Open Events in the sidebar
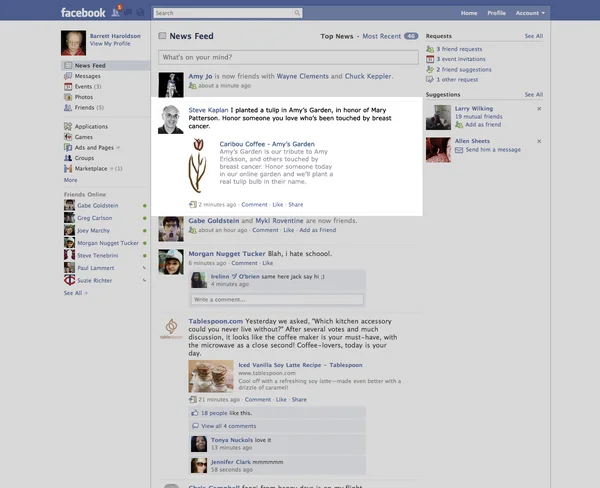600x488 pixels. (83, 87)
